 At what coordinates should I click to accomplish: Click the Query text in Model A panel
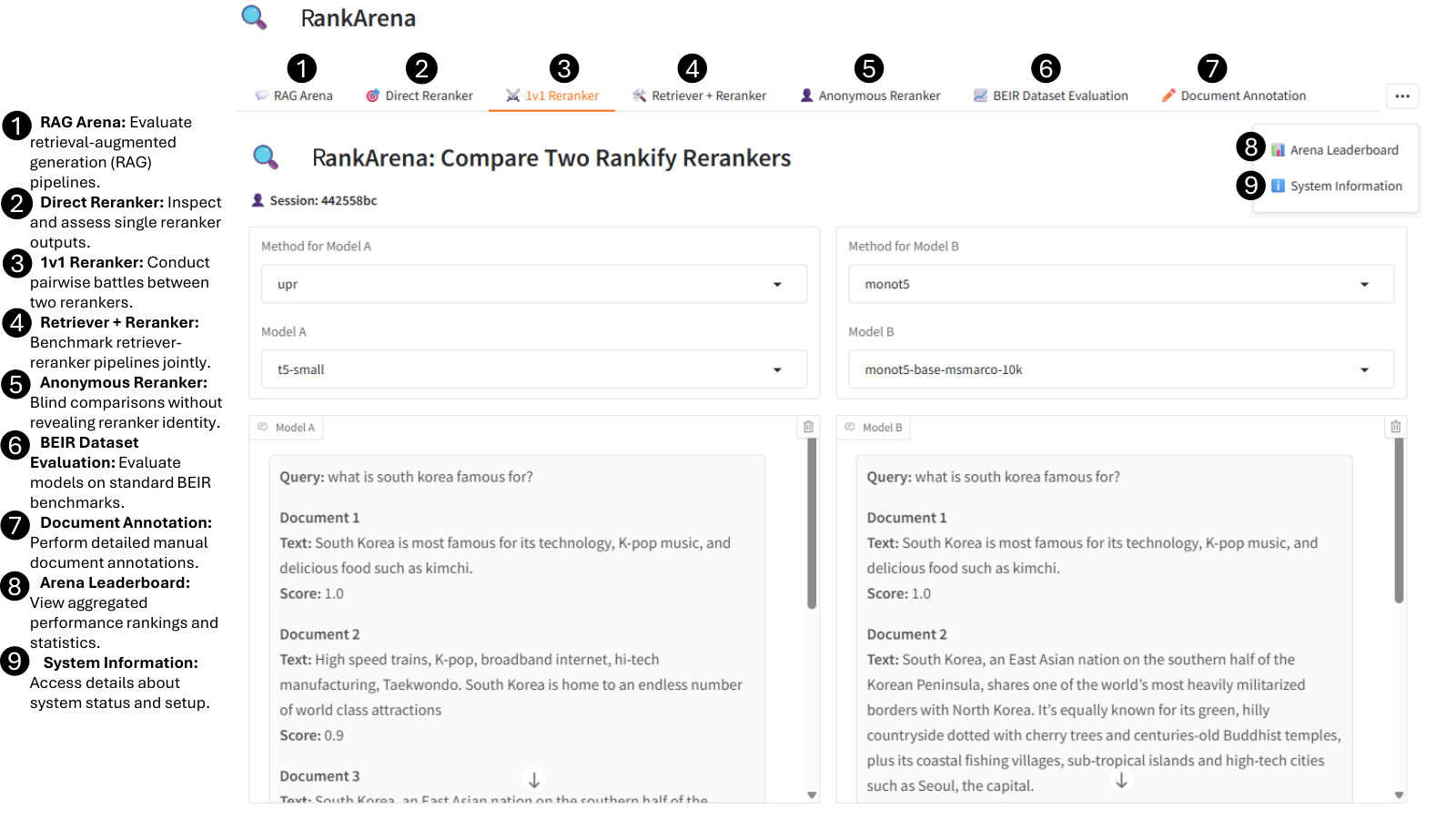pyautogui.click(x=406, y=477)
